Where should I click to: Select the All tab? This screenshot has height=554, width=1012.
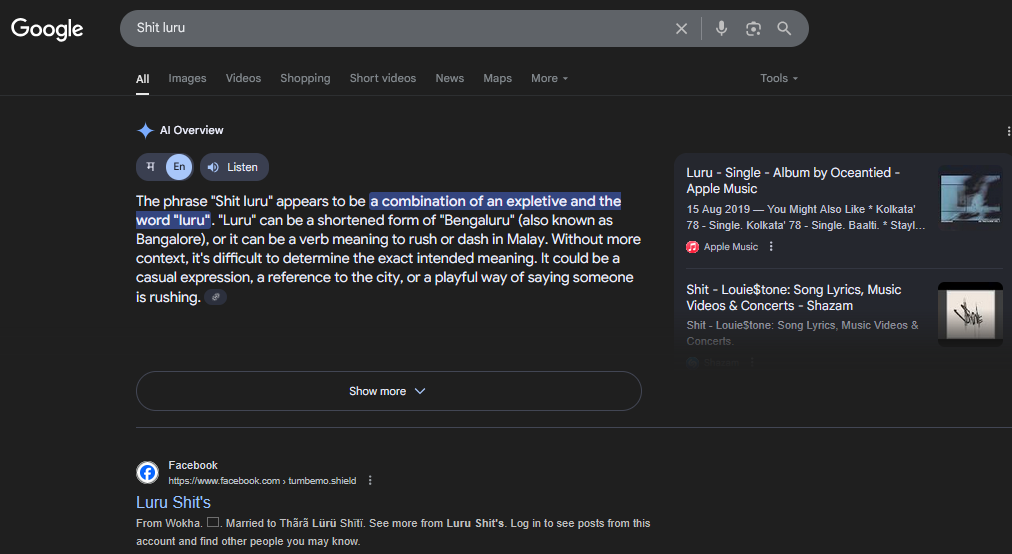coord(143,79)
